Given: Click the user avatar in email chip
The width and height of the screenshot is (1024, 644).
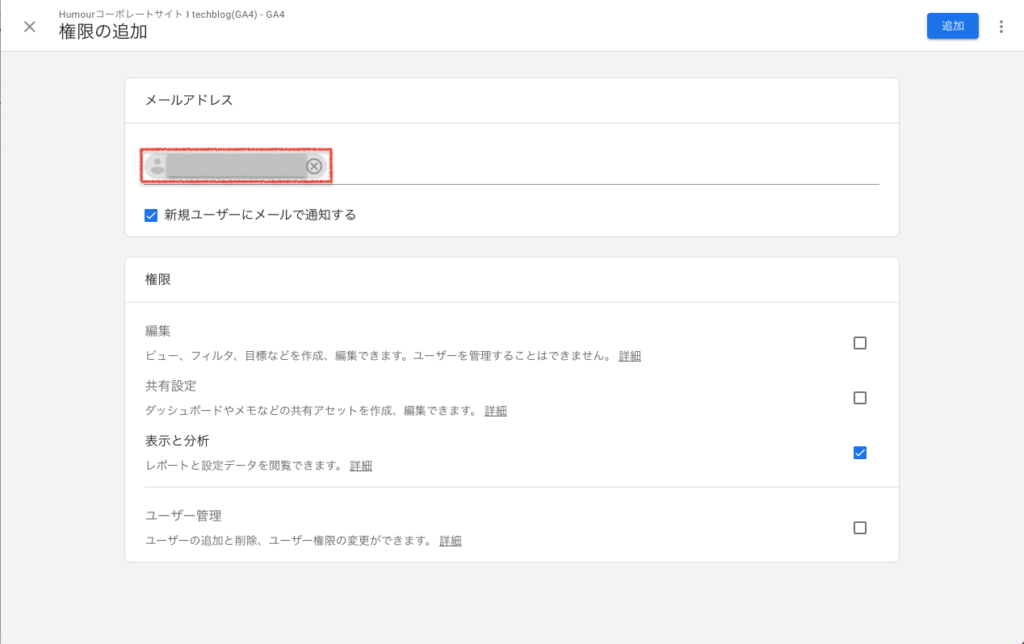Looking at the screenshot, I should pyautogui.click(x=156, y=166).
